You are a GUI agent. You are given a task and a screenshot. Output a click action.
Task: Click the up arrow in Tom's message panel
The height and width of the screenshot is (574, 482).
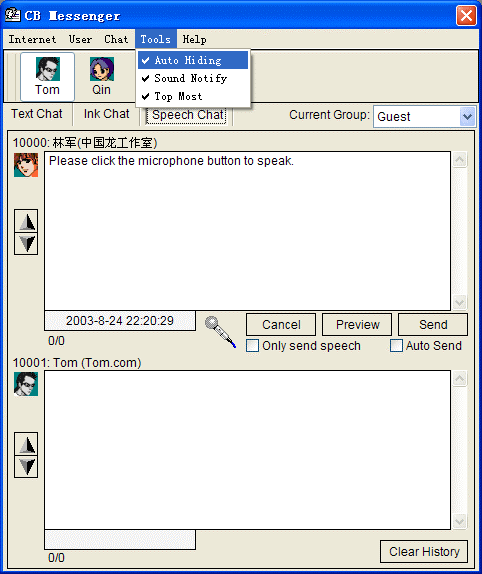[x=26, y=444]
